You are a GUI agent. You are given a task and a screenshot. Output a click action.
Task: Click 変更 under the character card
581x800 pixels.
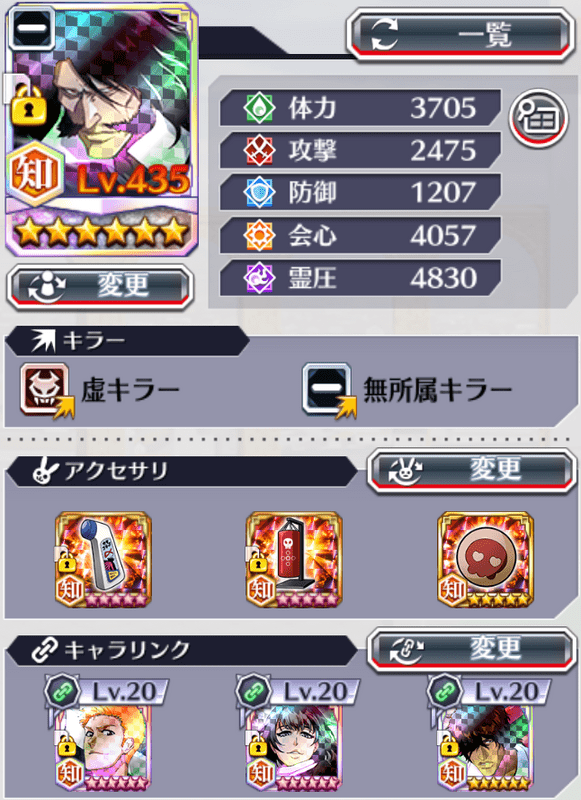coord(100,286)
